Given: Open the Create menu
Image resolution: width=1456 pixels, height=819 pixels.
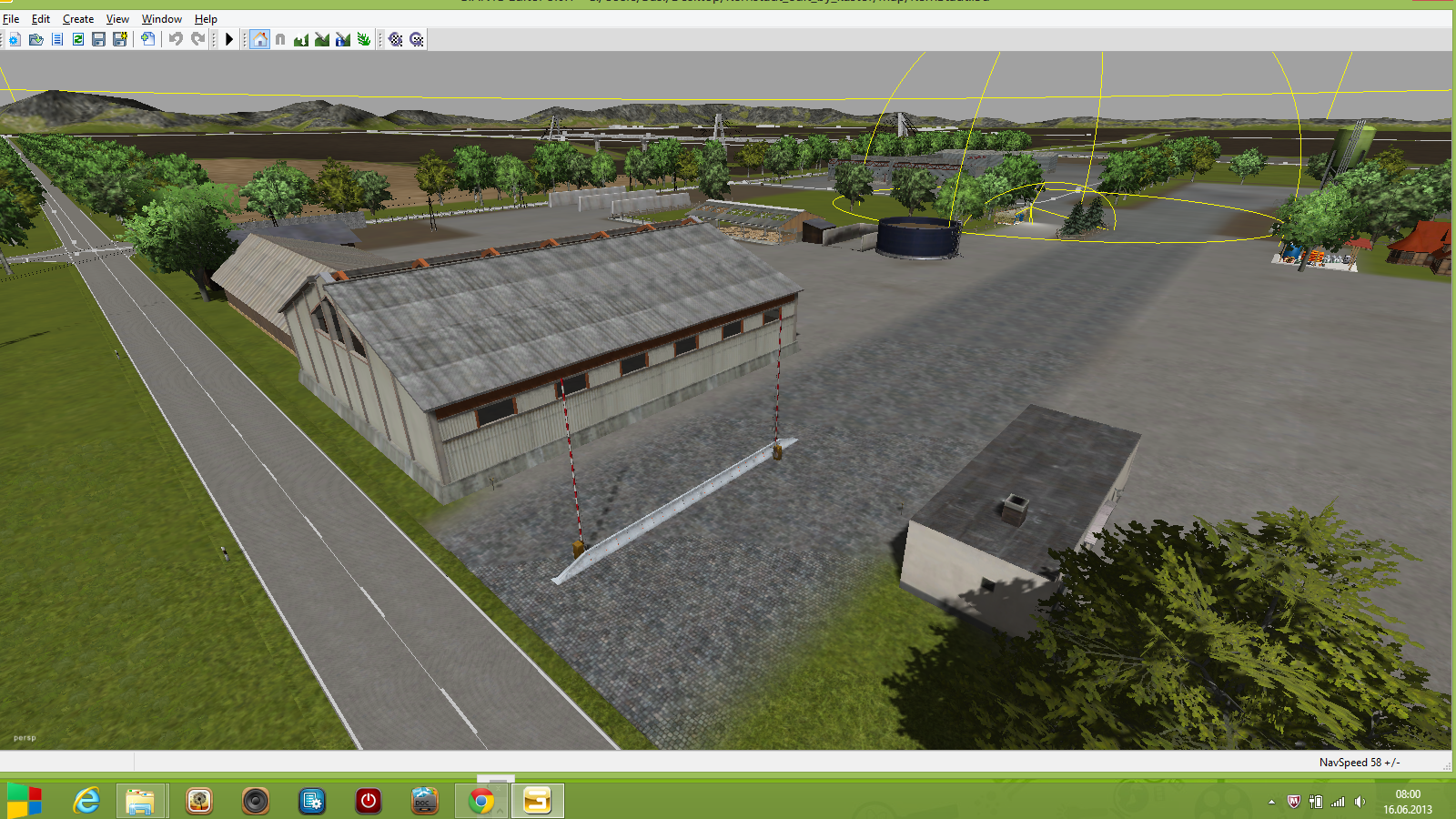Looking at the screenshot, I should [x=78, y=19].
